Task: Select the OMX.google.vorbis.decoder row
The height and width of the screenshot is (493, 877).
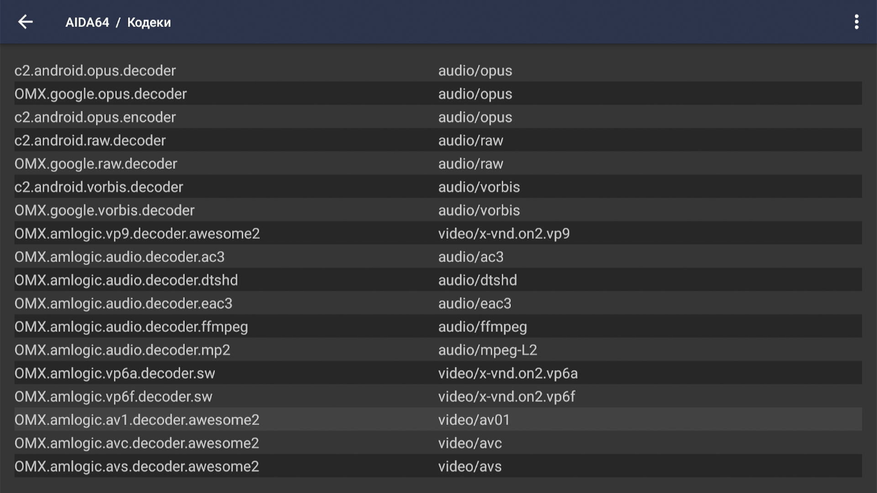Action: [x=104, y=210]
